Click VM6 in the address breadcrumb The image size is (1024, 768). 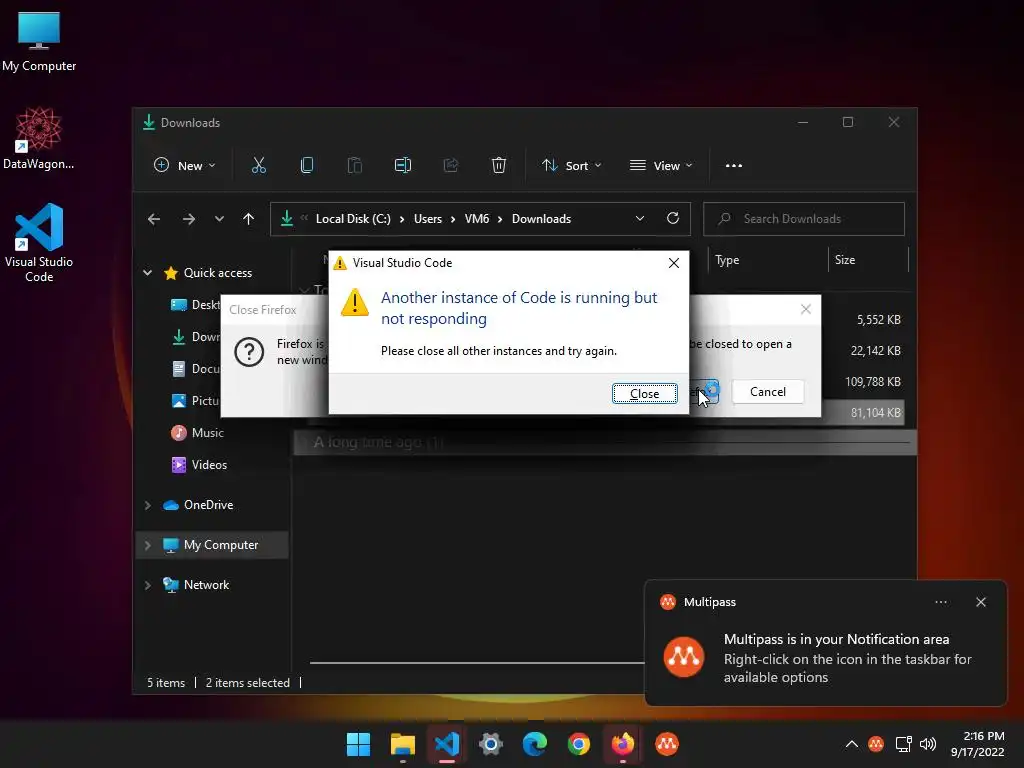point(477,219)
